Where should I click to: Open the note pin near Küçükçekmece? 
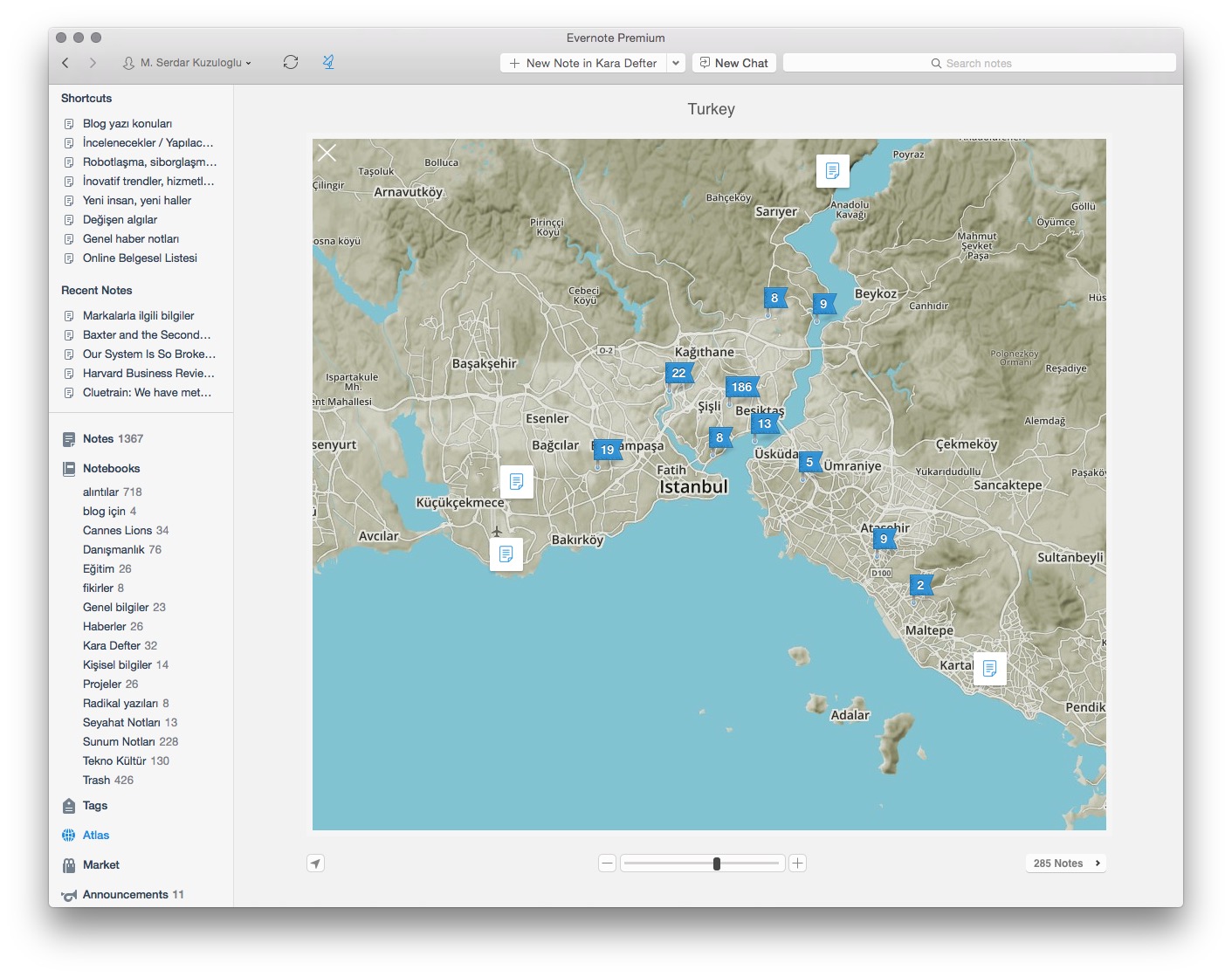pyautogui.click(x=517, y=481)
